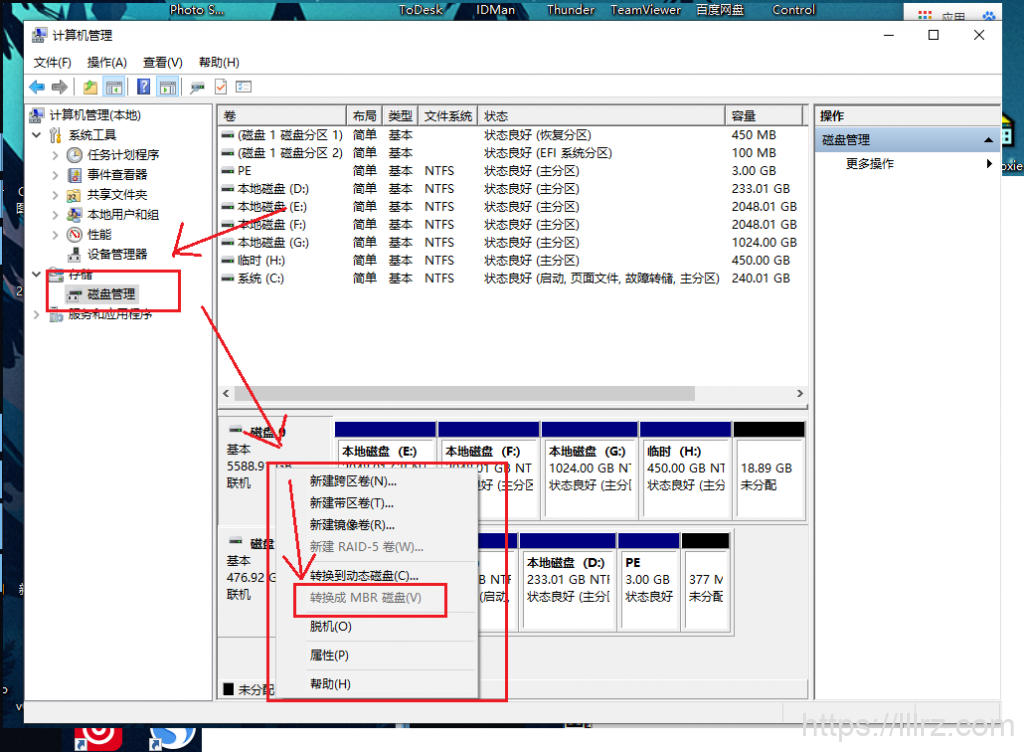
Task: Collapse the 系统工具 tree node
Action: click(38, 135)
